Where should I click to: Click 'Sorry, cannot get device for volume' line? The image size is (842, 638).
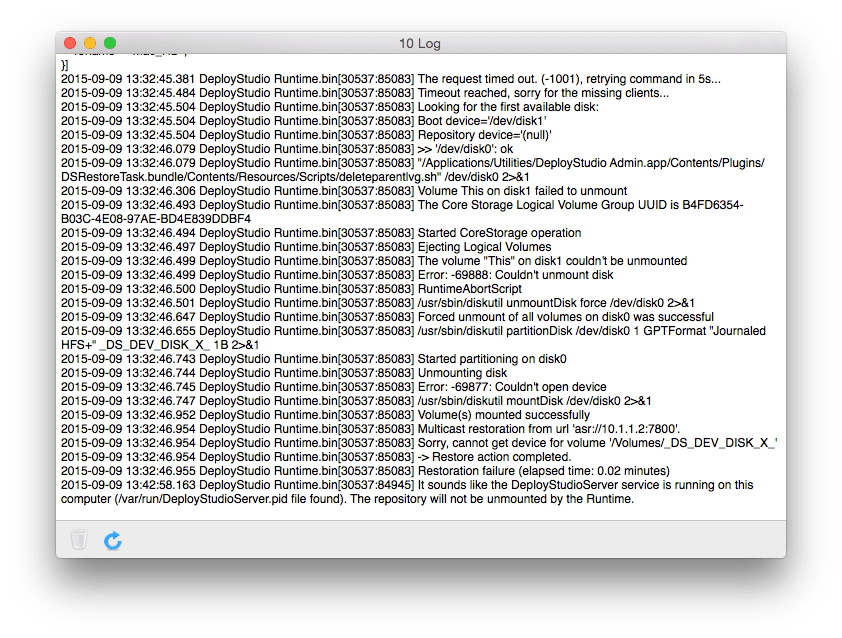419,442
